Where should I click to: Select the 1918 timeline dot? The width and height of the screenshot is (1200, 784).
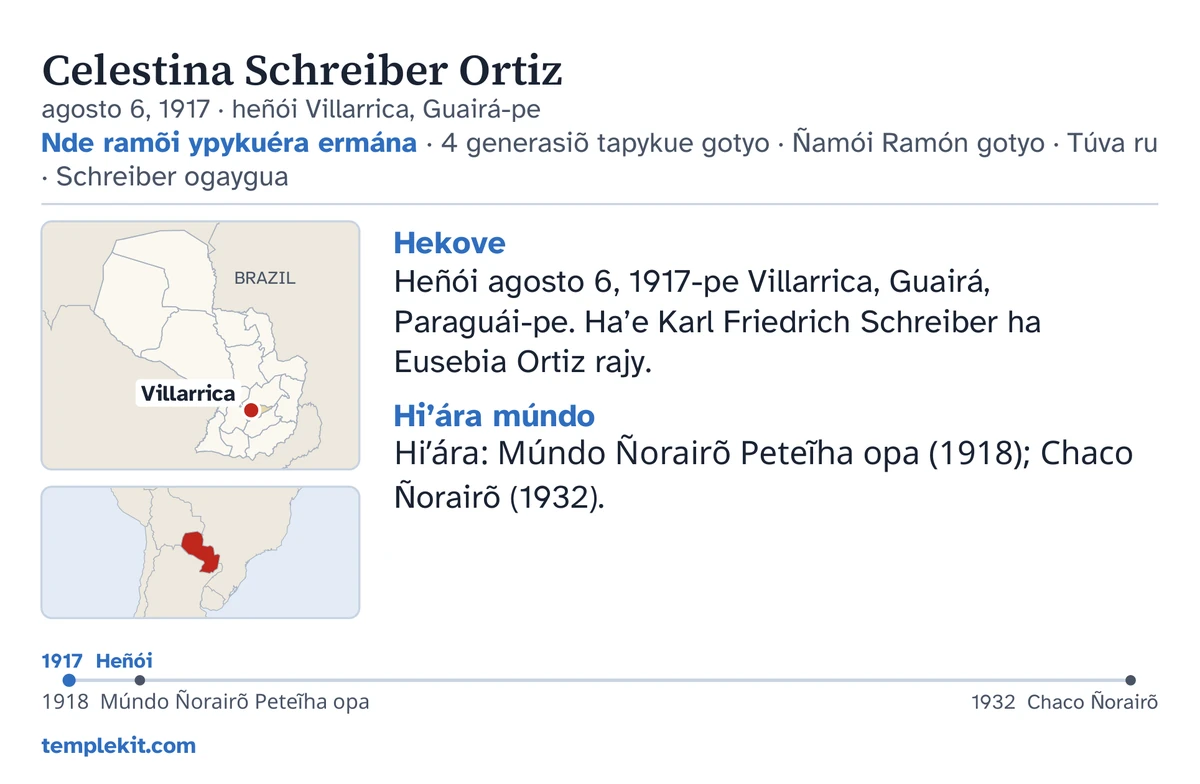(x=140, y=680)
